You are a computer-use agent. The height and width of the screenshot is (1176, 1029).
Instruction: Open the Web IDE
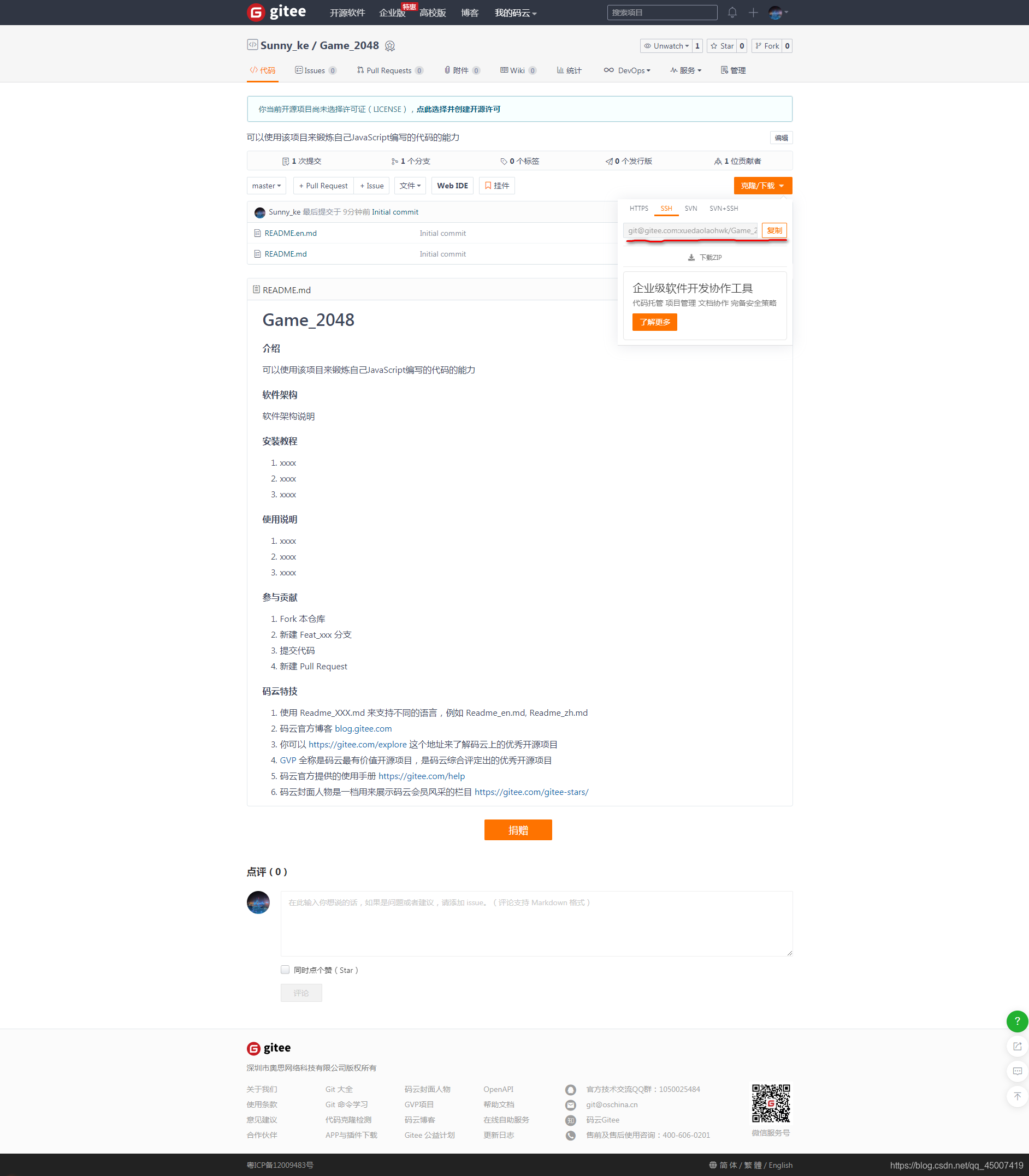(x=452, y=186)
